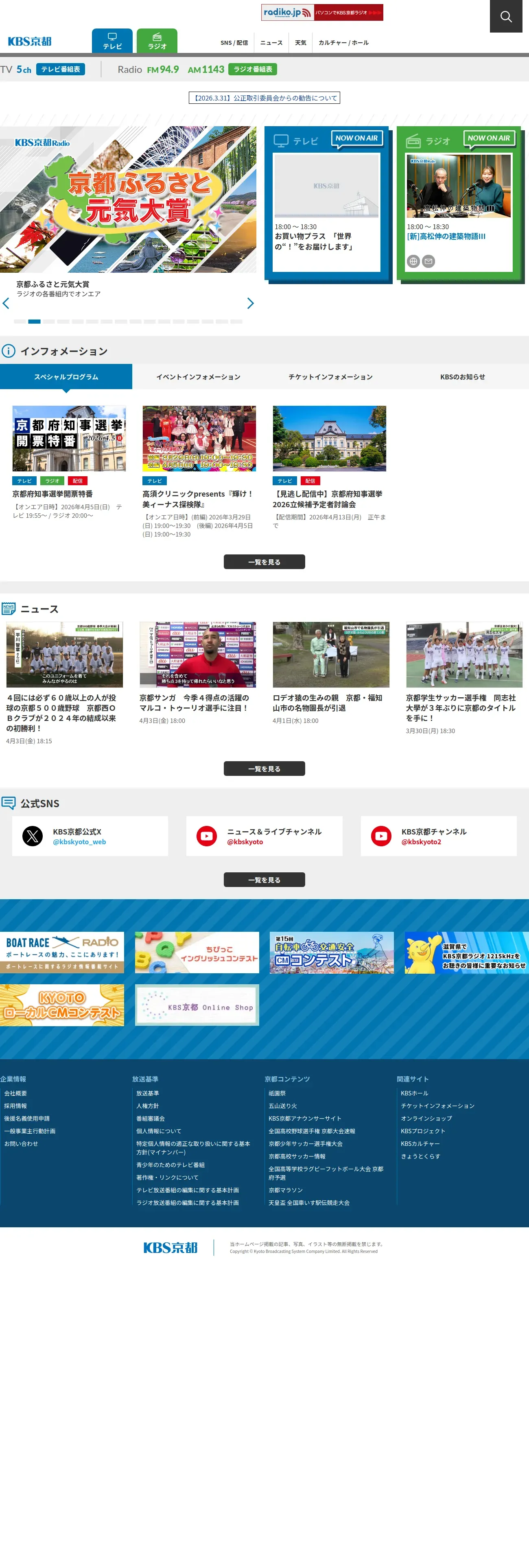Image resolution: width=529 pixels, height=1568 pixels.
Task: Open 祇園祭 footer link
Action: click(x=277, y=1093)
